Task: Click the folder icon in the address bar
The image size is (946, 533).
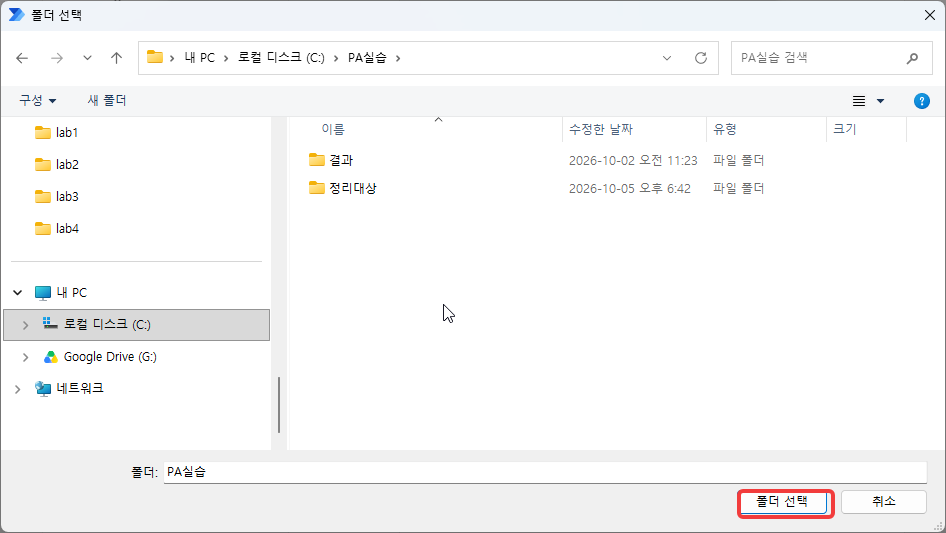Action: click(155, 57)
